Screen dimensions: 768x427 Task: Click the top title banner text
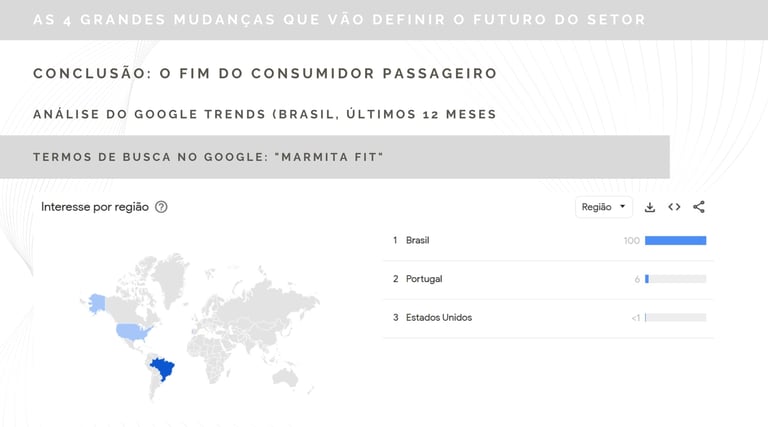[x=339, y=20]
